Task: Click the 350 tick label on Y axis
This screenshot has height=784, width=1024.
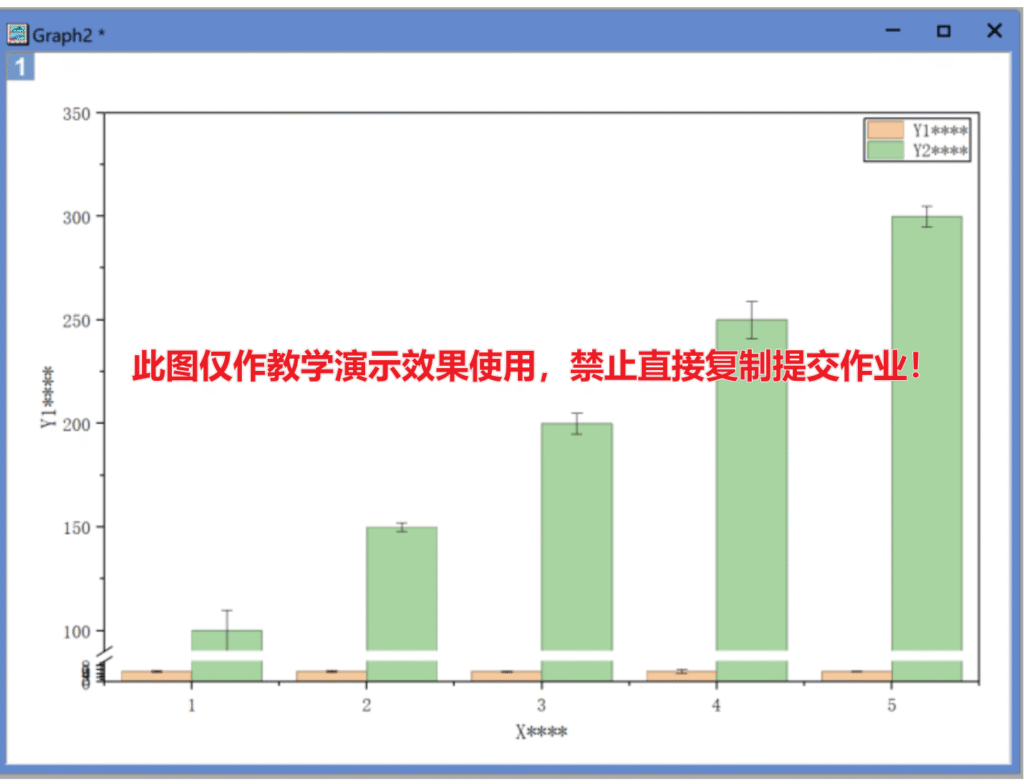Action: coord(78,114)
